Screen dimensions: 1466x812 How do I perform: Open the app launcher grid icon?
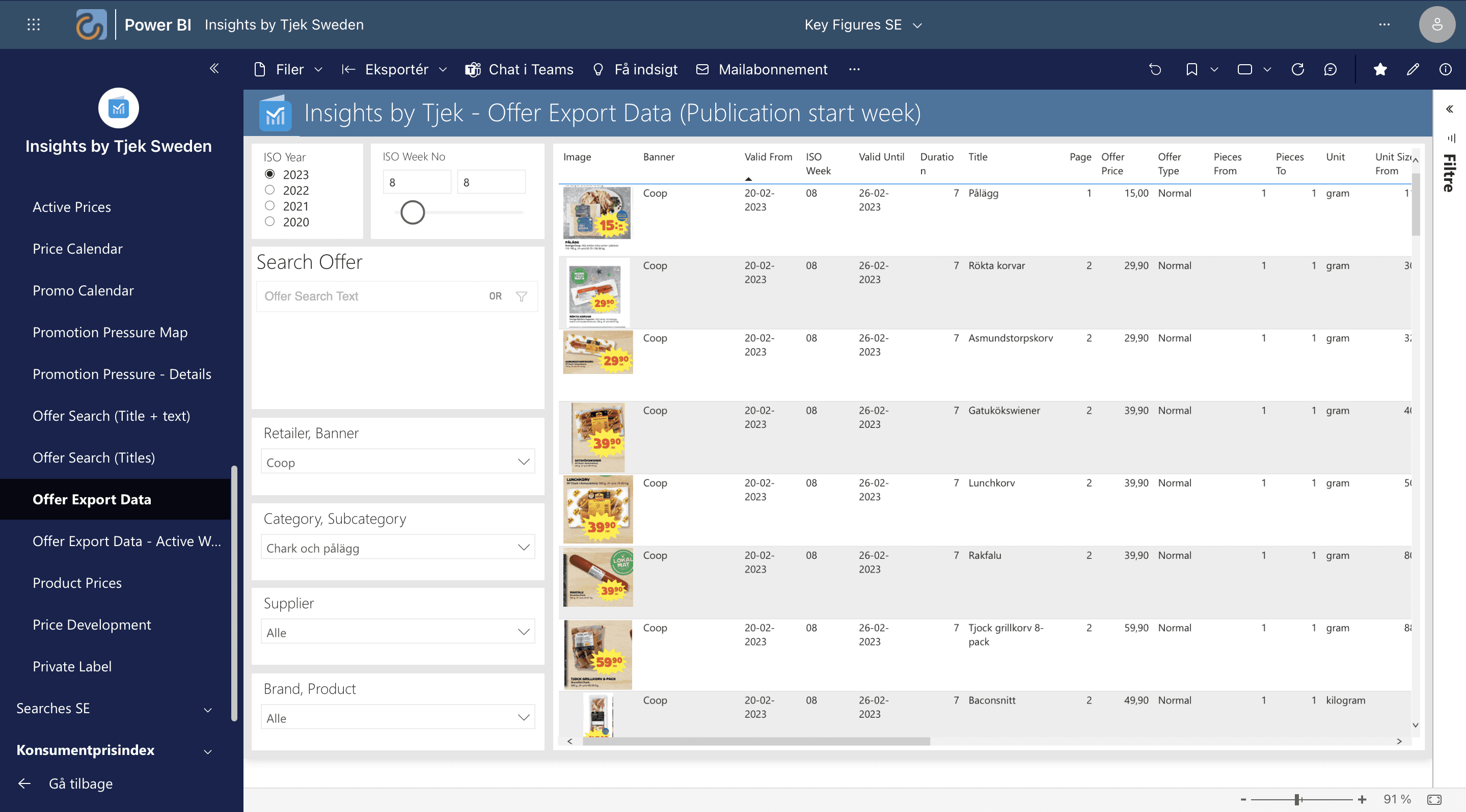pos(34,24)
